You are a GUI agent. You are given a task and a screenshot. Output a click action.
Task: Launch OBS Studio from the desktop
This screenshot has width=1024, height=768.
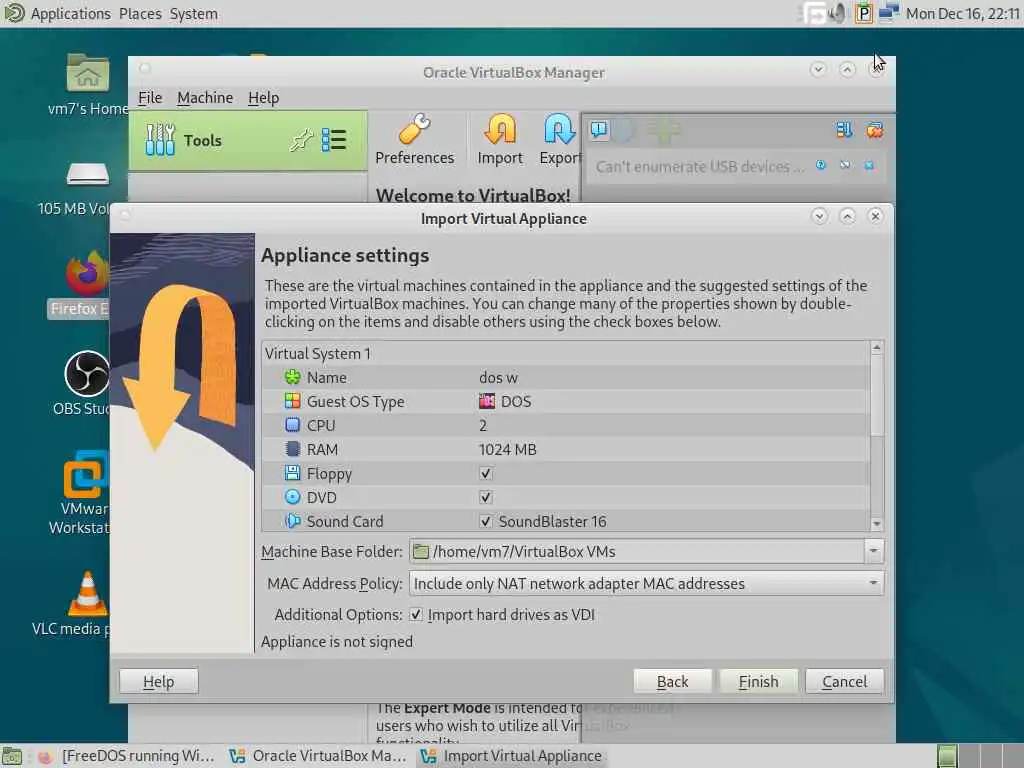pos(88,384)
